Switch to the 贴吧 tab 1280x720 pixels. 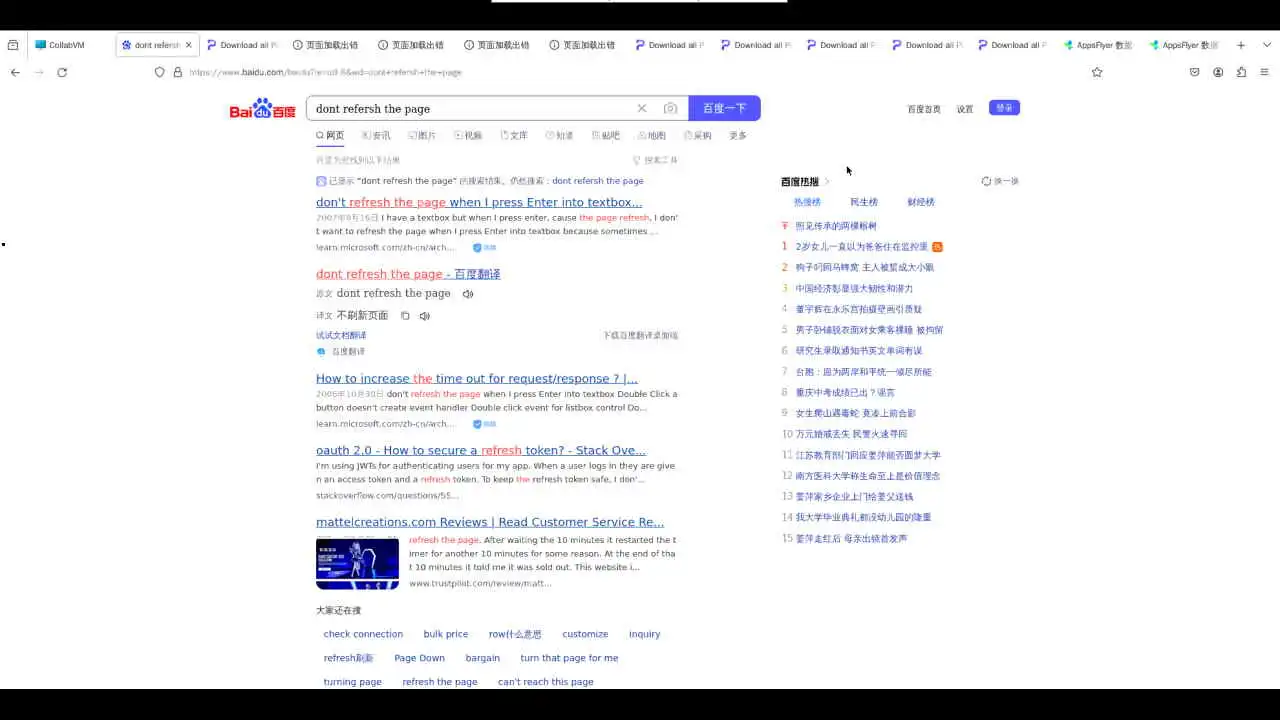(606, 135)
